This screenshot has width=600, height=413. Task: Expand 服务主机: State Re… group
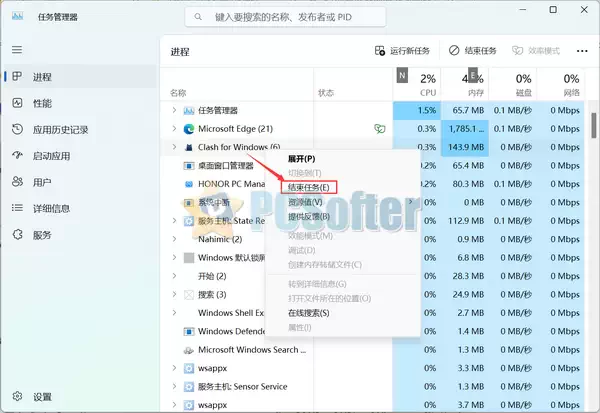tap(174, 221)
